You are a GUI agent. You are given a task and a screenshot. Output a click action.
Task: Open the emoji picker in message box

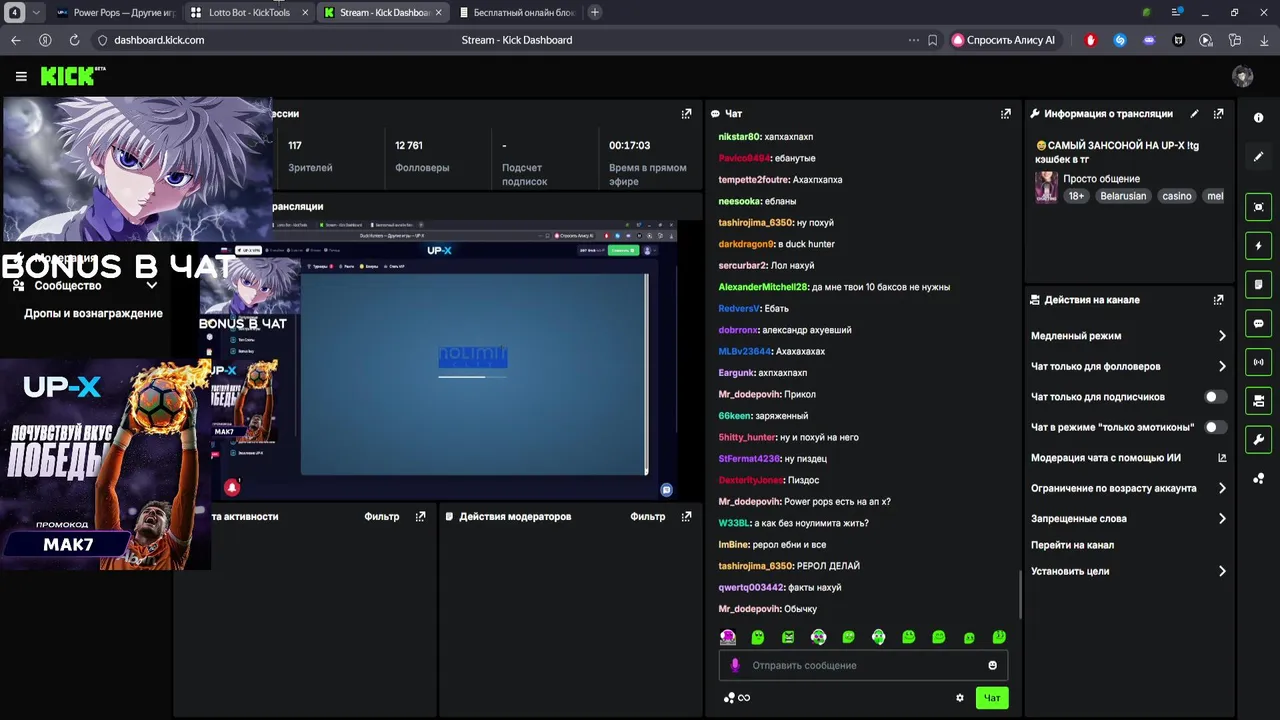[992, 665]
